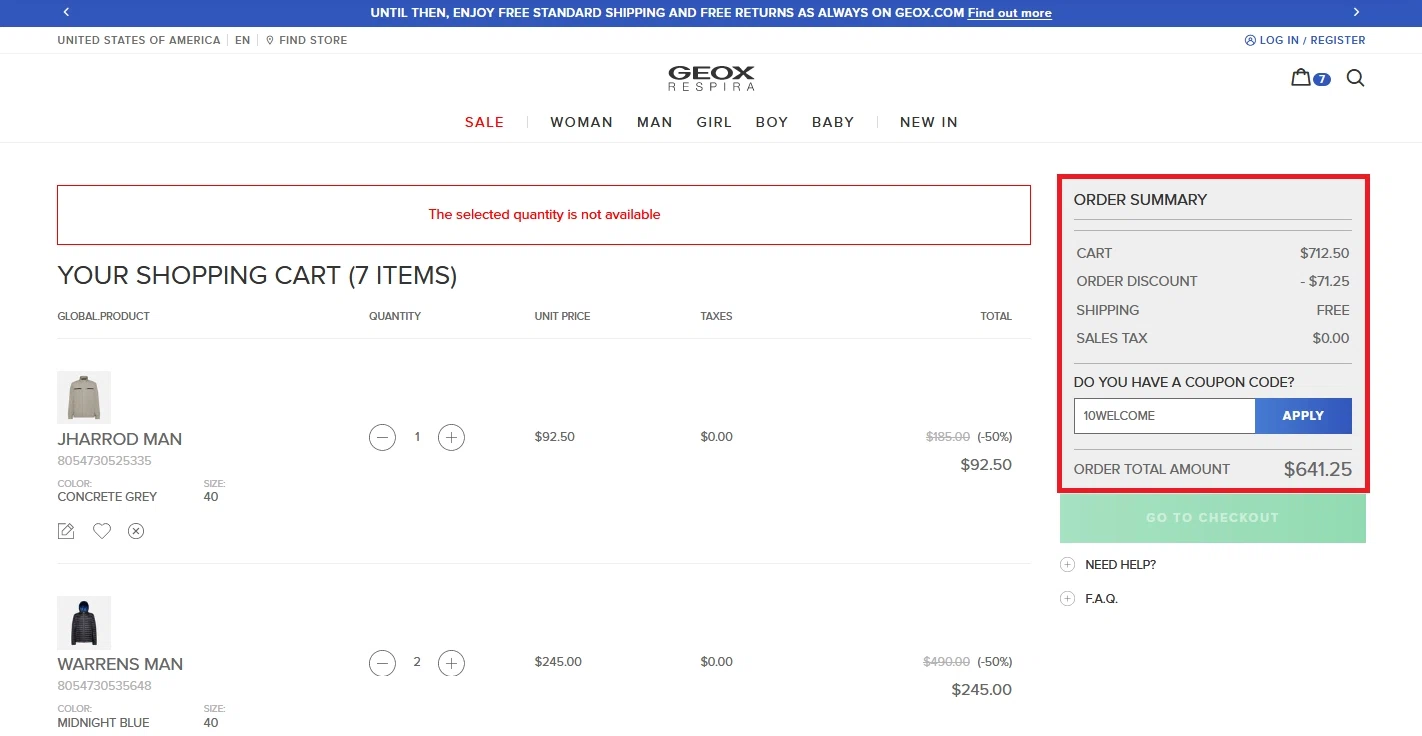The height and width of the screenshot is (736, 1422).
Task: Open the New In menu
Action: point(929,122)
